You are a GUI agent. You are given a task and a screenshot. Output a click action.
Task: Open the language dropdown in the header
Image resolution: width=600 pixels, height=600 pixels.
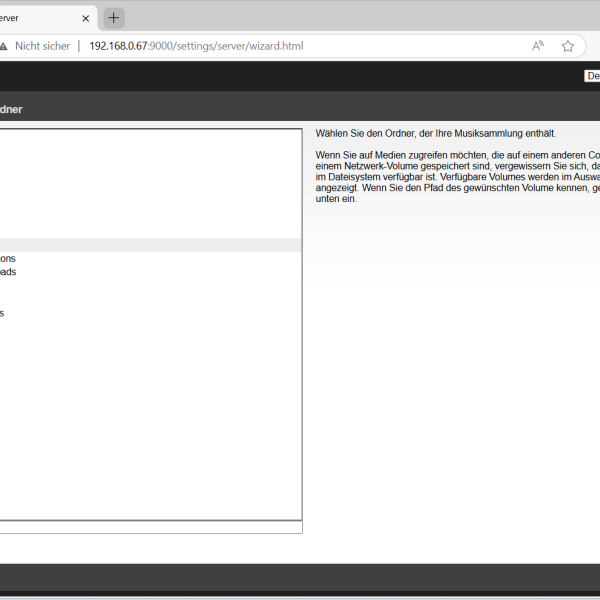pyautogui.click(x=592, y=76)
